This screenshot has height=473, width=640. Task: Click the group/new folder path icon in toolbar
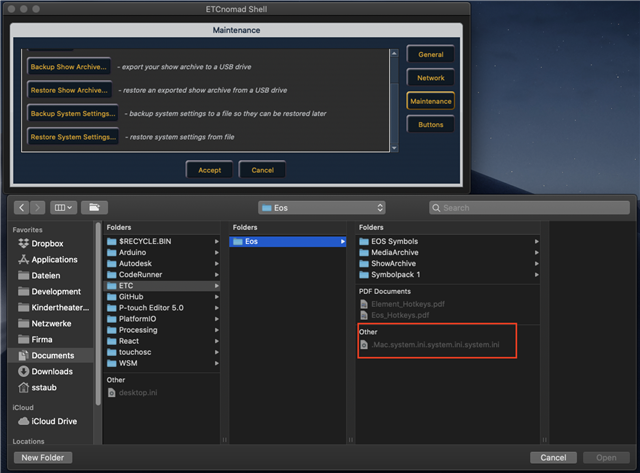click(x=94, y=208)
